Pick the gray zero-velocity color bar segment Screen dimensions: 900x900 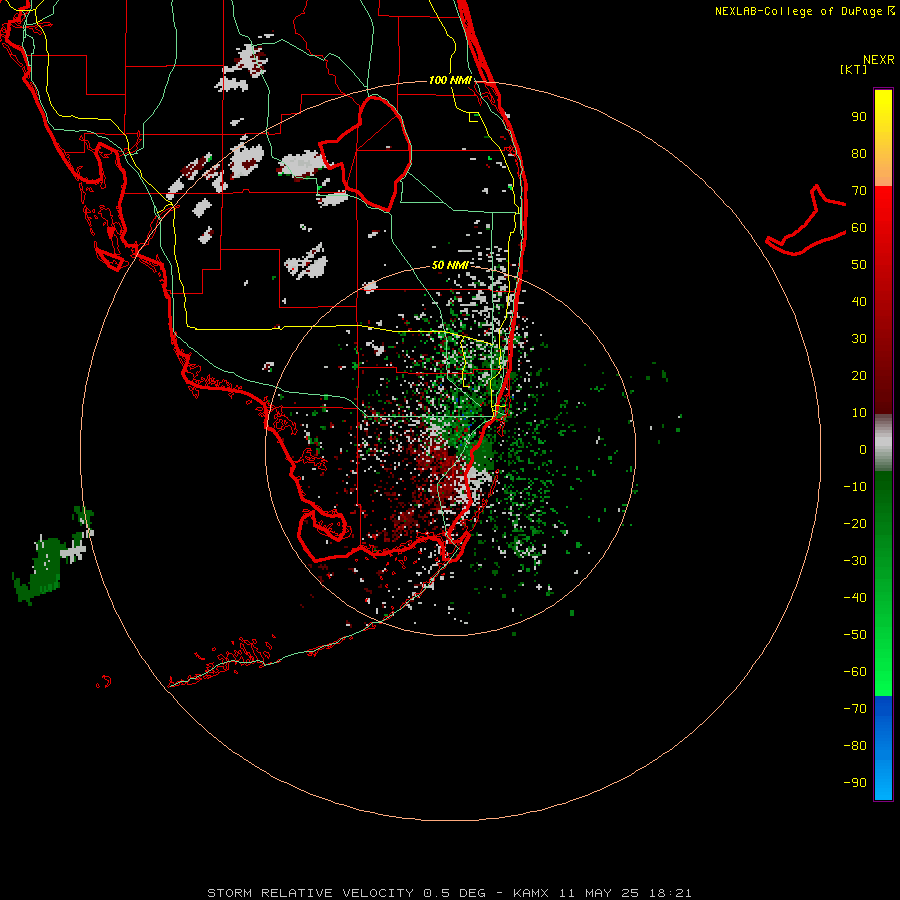coord(883,443)
